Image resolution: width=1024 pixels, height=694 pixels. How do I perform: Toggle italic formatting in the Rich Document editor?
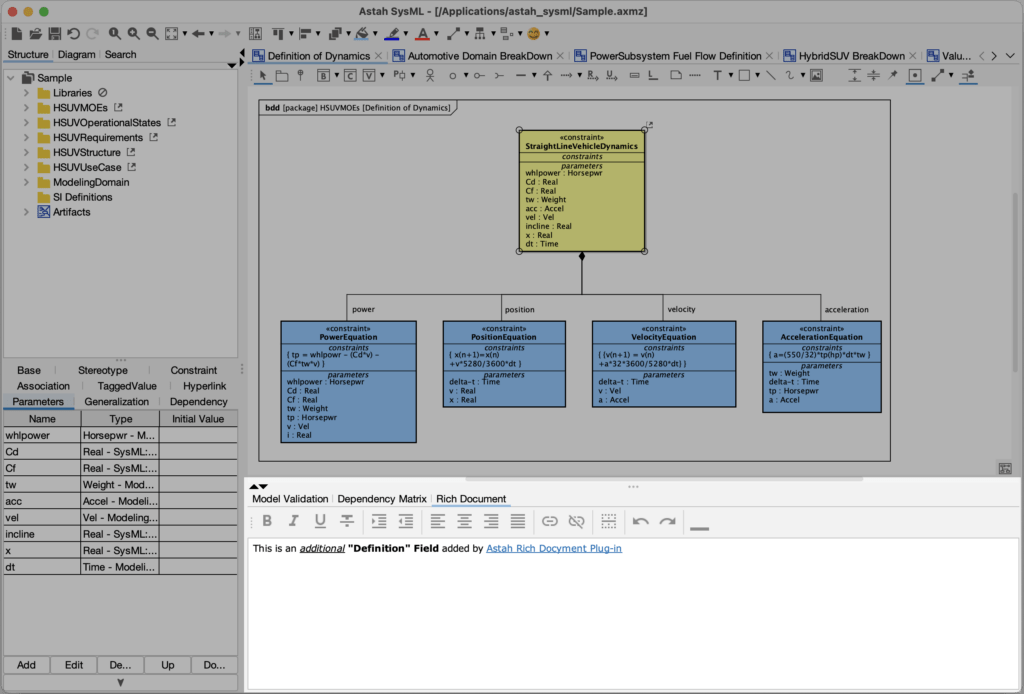click(293, 520)
